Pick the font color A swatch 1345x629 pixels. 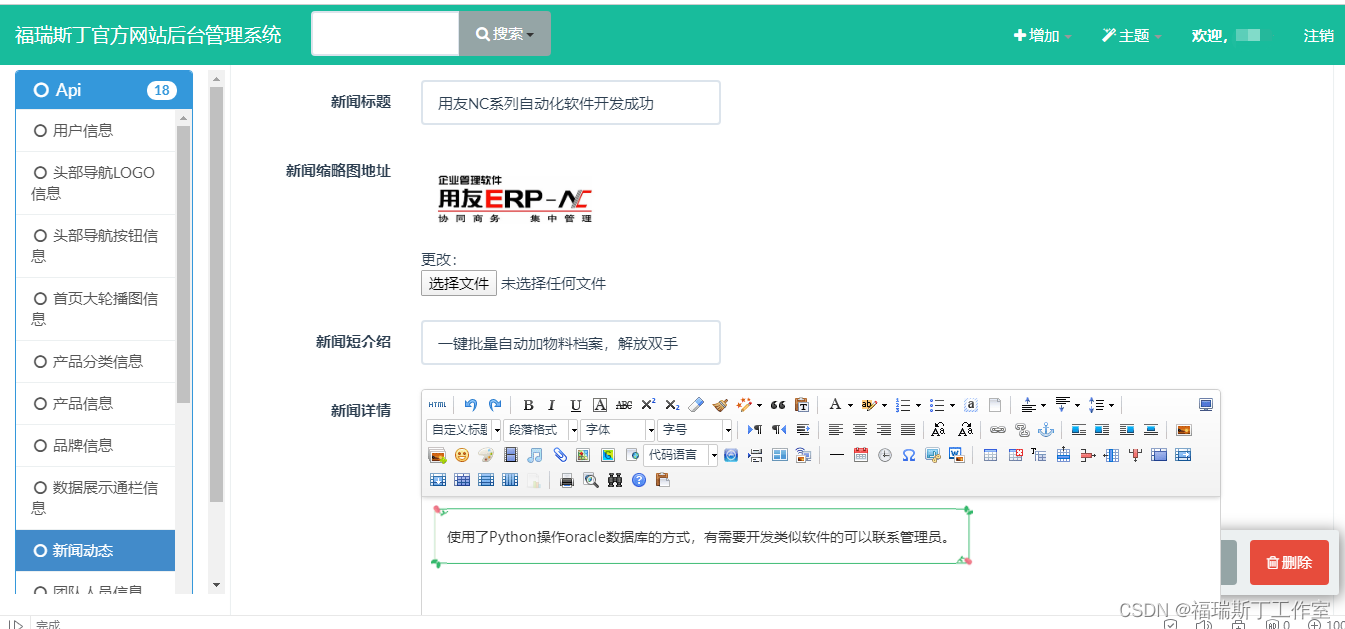(835, 405)
